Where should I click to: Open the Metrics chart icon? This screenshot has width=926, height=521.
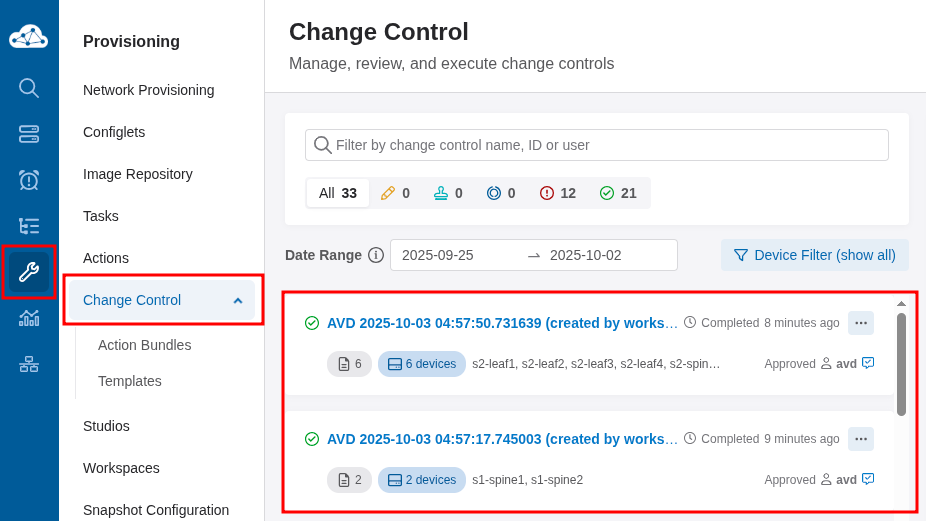click(29, 318)
